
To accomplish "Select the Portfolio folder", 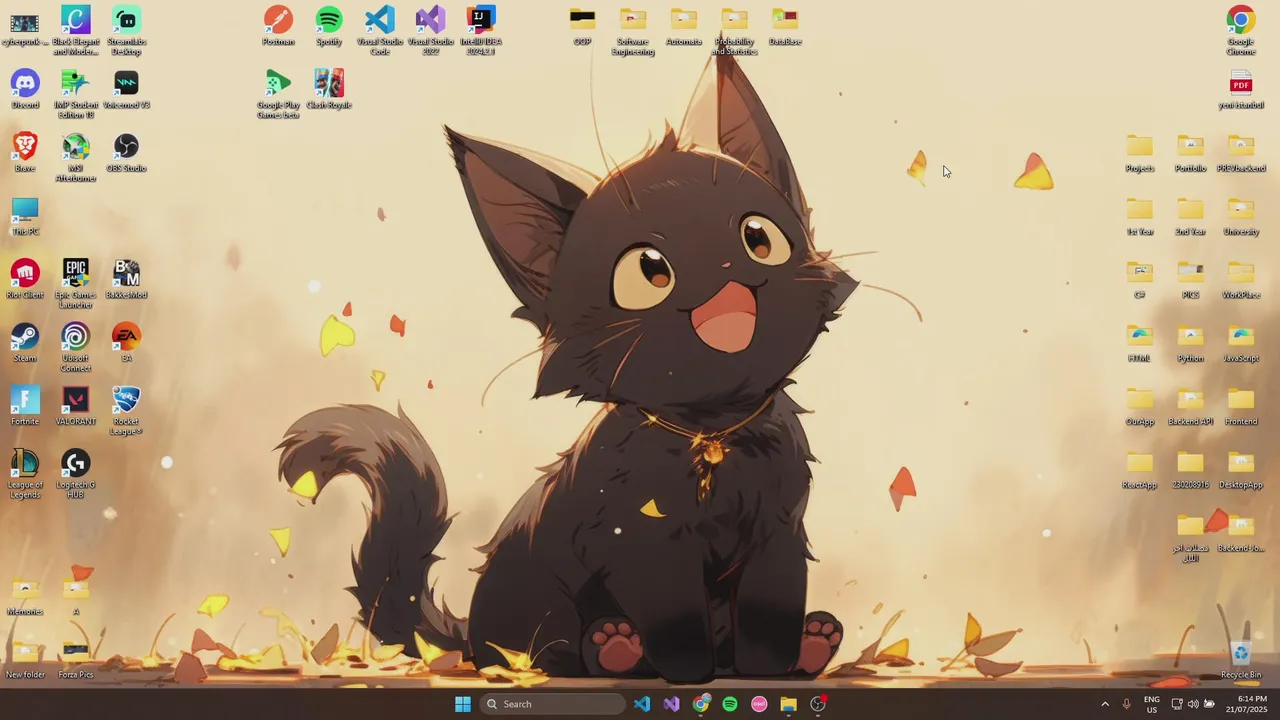I will (1190, 153).
